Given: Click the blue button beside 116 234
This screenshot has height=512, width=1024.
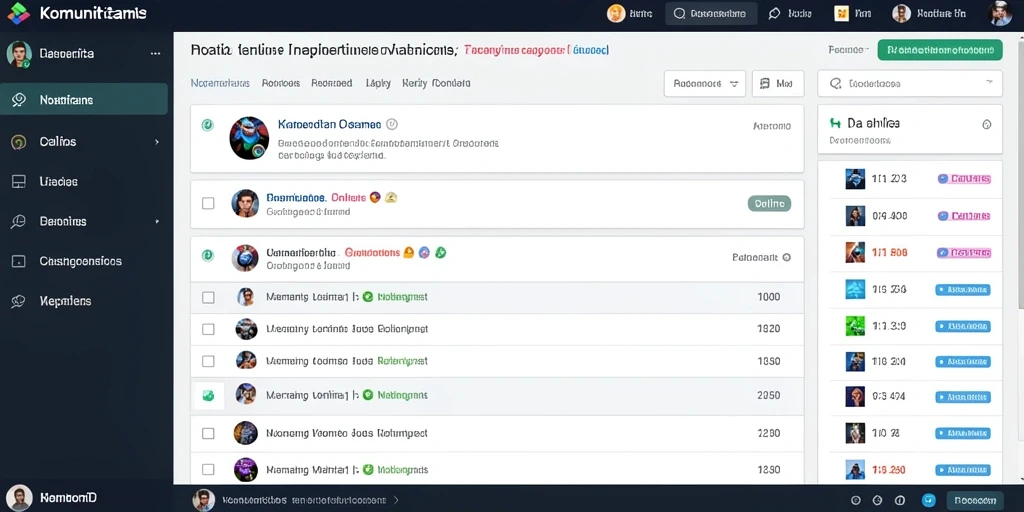Looking at the screenshot, I should [x=963, y=289].
